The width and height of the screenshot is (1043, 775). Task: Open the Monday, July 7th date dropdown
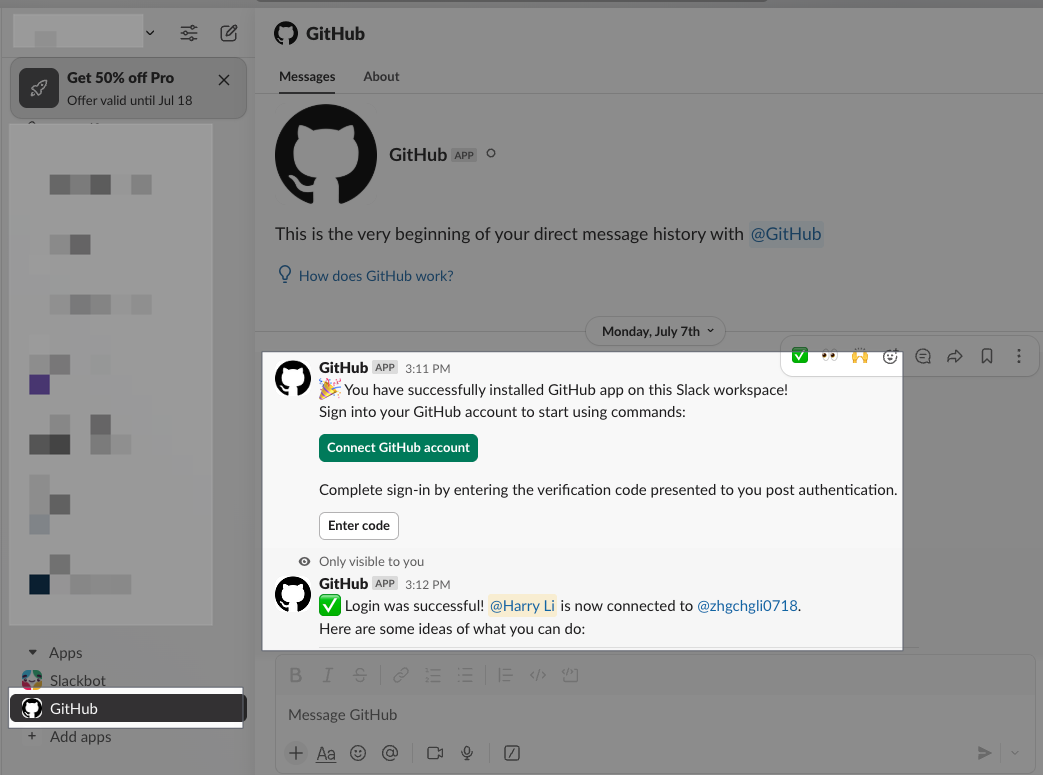pyautogui.click(x=655, y=331)
